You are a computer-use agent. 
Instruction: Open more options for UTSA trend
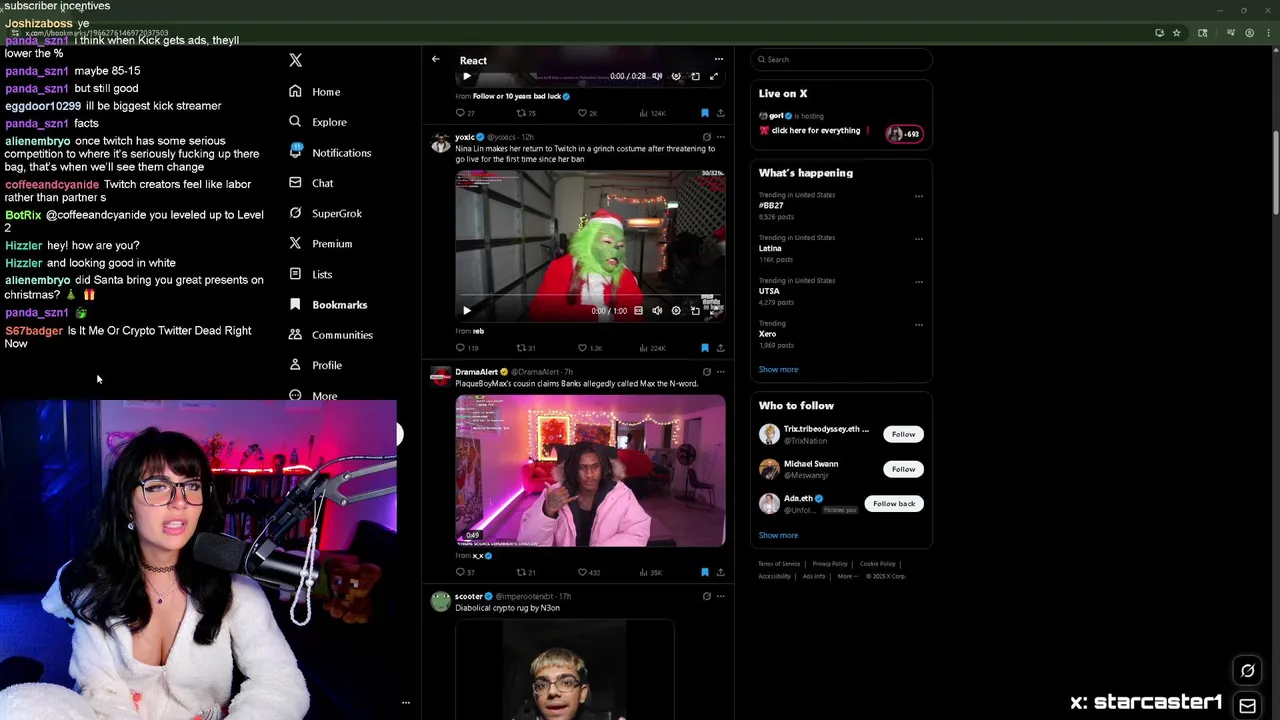918,282
